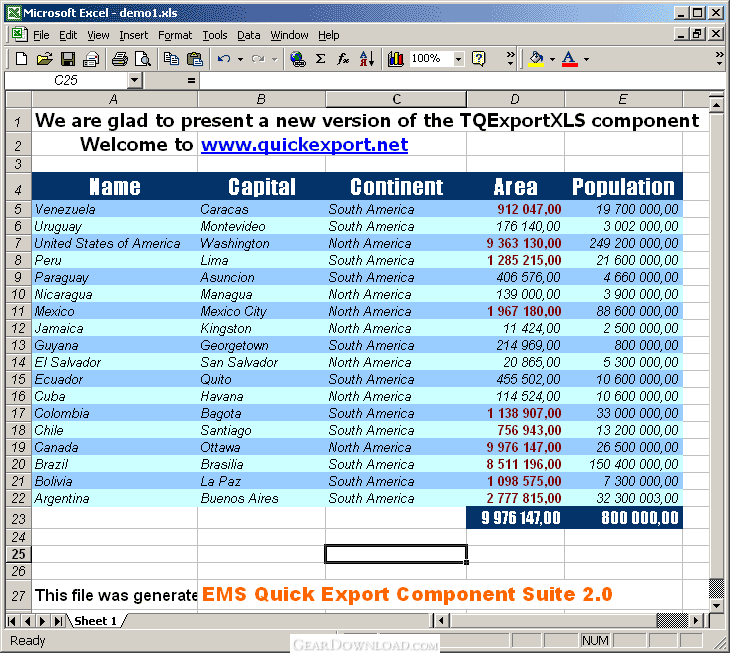Image resolution: width=730 pixels, height=653 pixels.
Task: Open the Edit menu
Action: (68, 35)
